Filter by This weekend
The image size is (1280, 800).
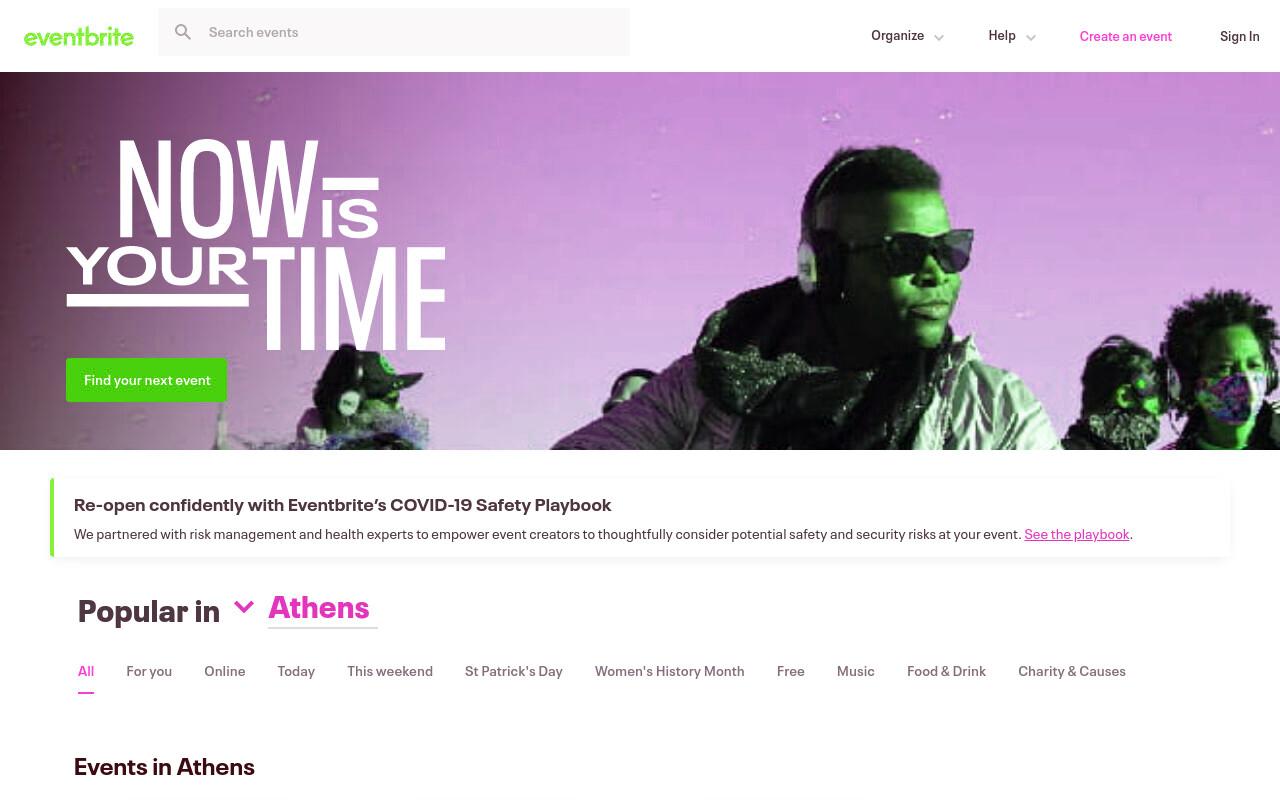[390, 671]
